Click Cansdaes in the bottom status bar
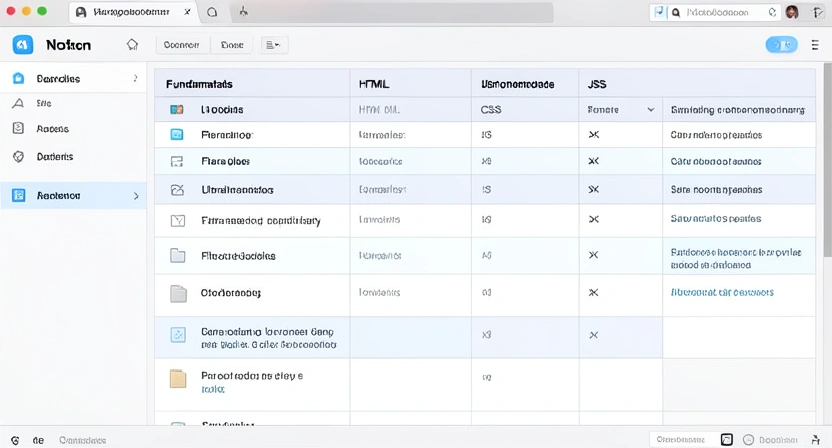The width and height of the screenshot is (832, 448). tap(82, 440)
